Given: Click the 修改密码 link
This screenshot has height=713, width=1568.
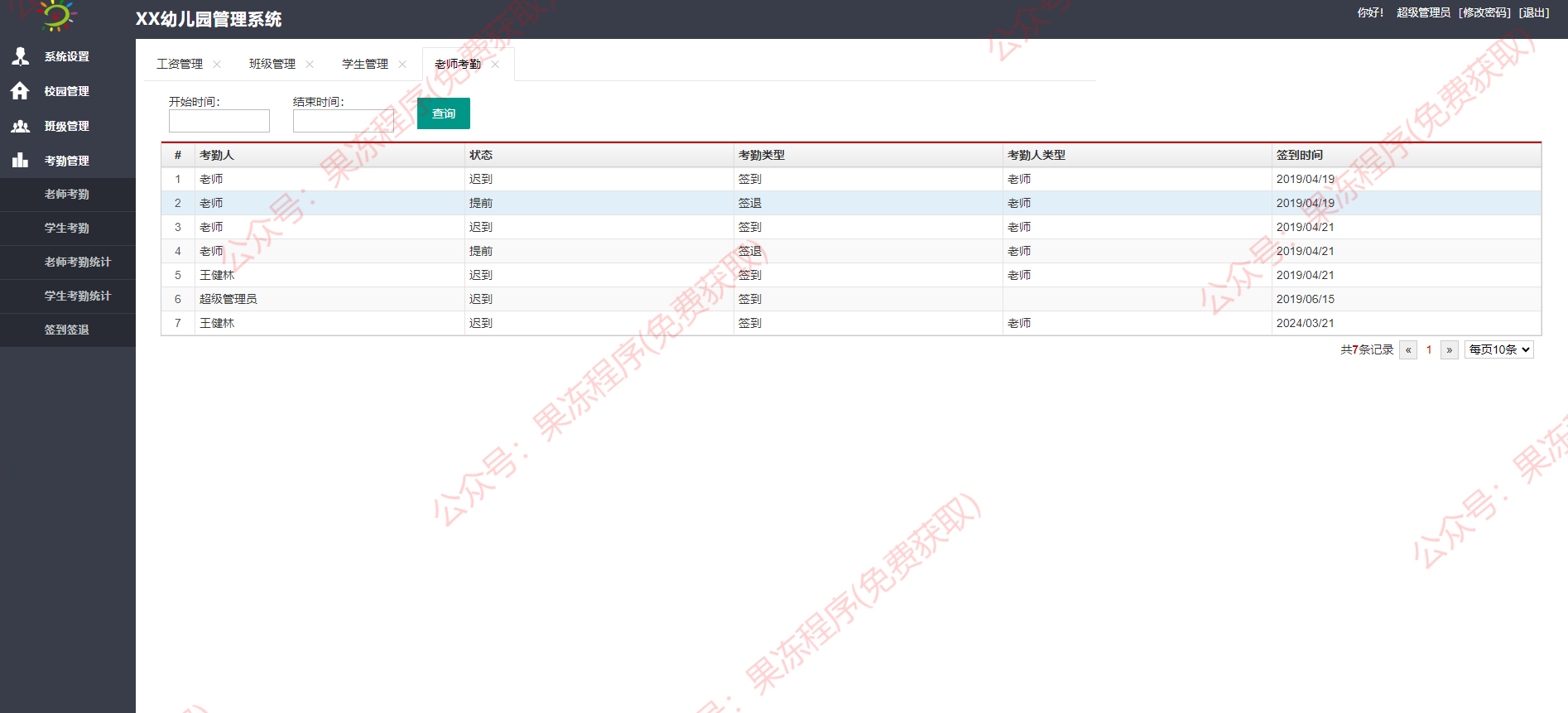Looking at the screenshot, I should (x=1485, y=12).
